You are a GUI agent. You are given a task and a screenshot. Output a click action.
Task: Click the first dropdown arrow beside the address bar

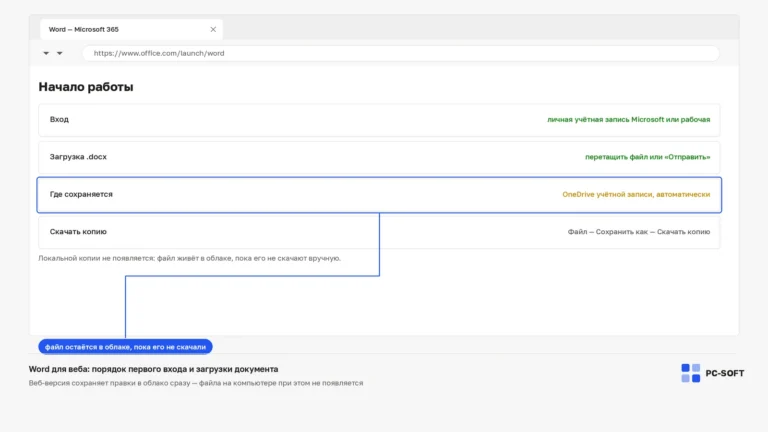click(x=46, y=53)
